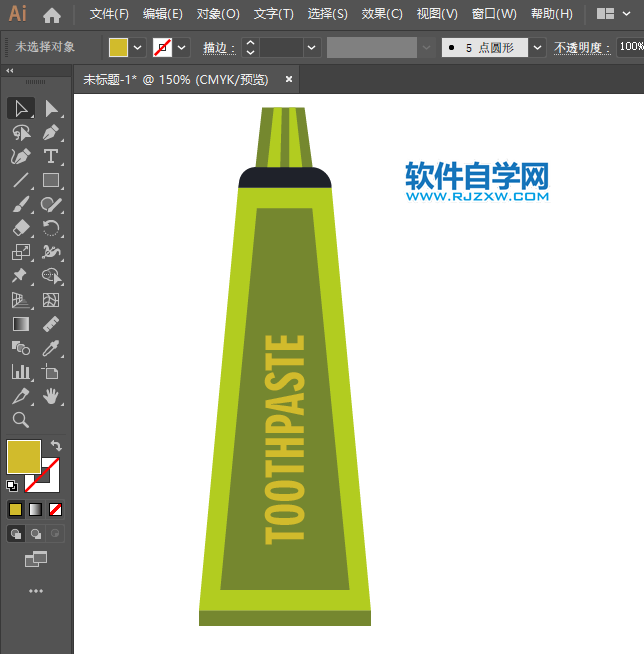
Task: Open the stroke color dropdown arrow
Action: 181,48
